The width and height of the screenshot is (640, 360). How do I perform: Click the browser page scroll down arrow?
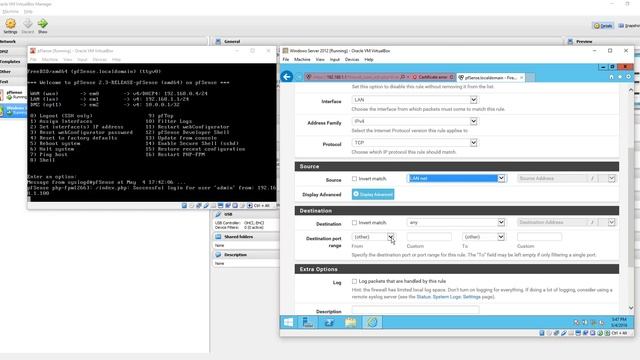coord(631,308)
